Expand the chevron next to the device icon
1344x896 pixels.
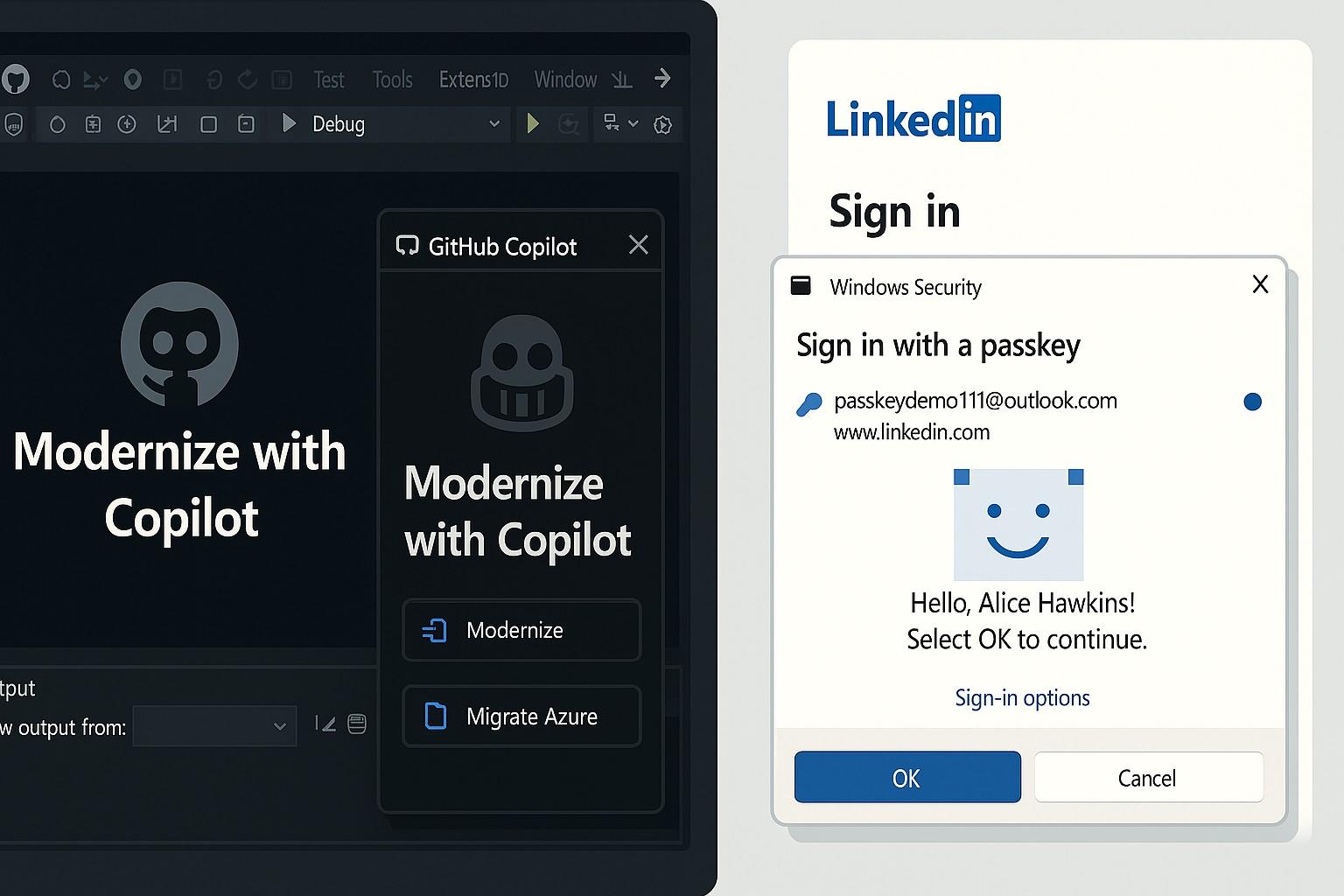(x=633, y=124)
